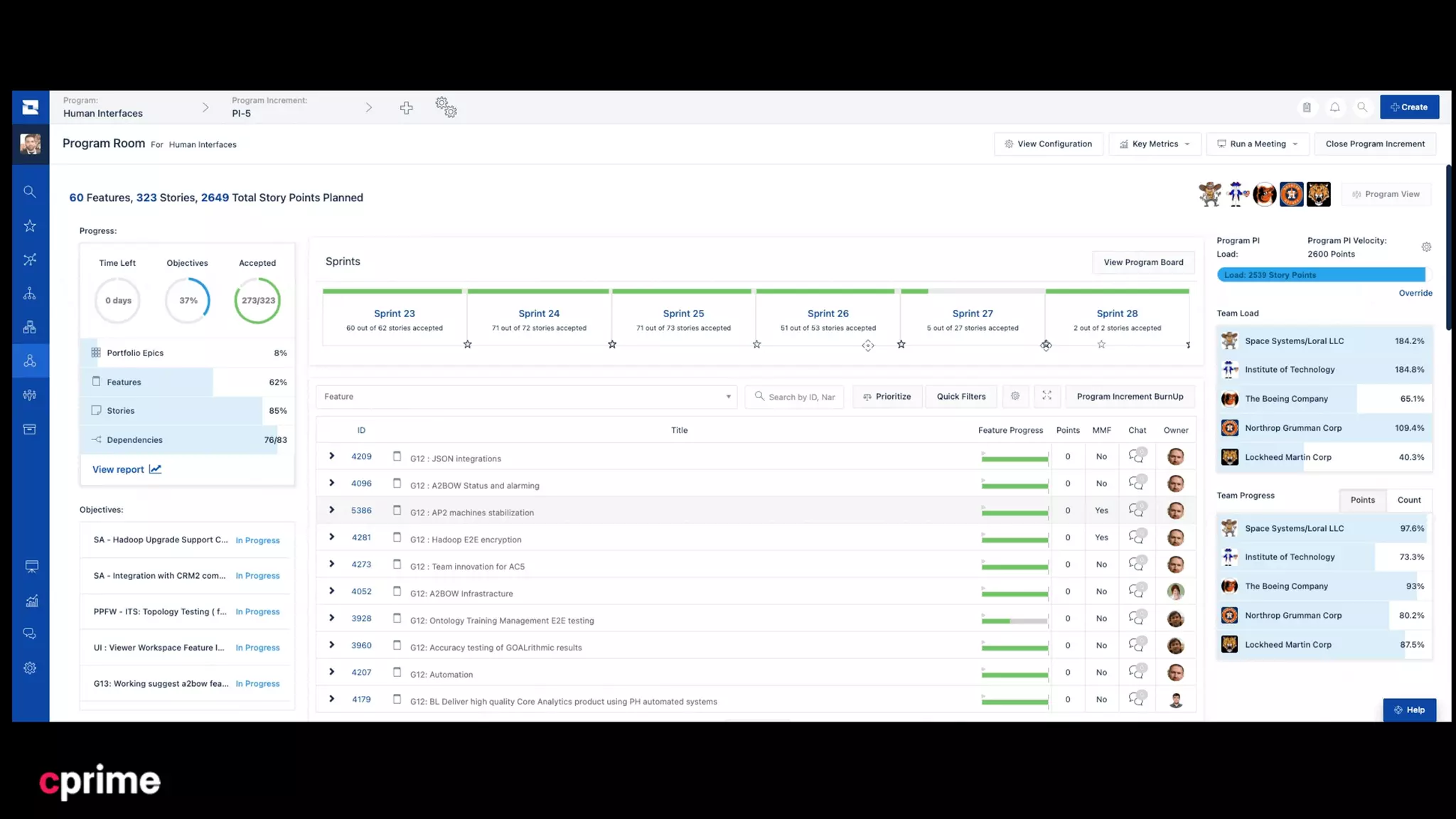Image resolution: width=1456 pixels, height=819 pixels.
Task: Click the fullscreen expand icon near BurnUp
Action: 1046,396
